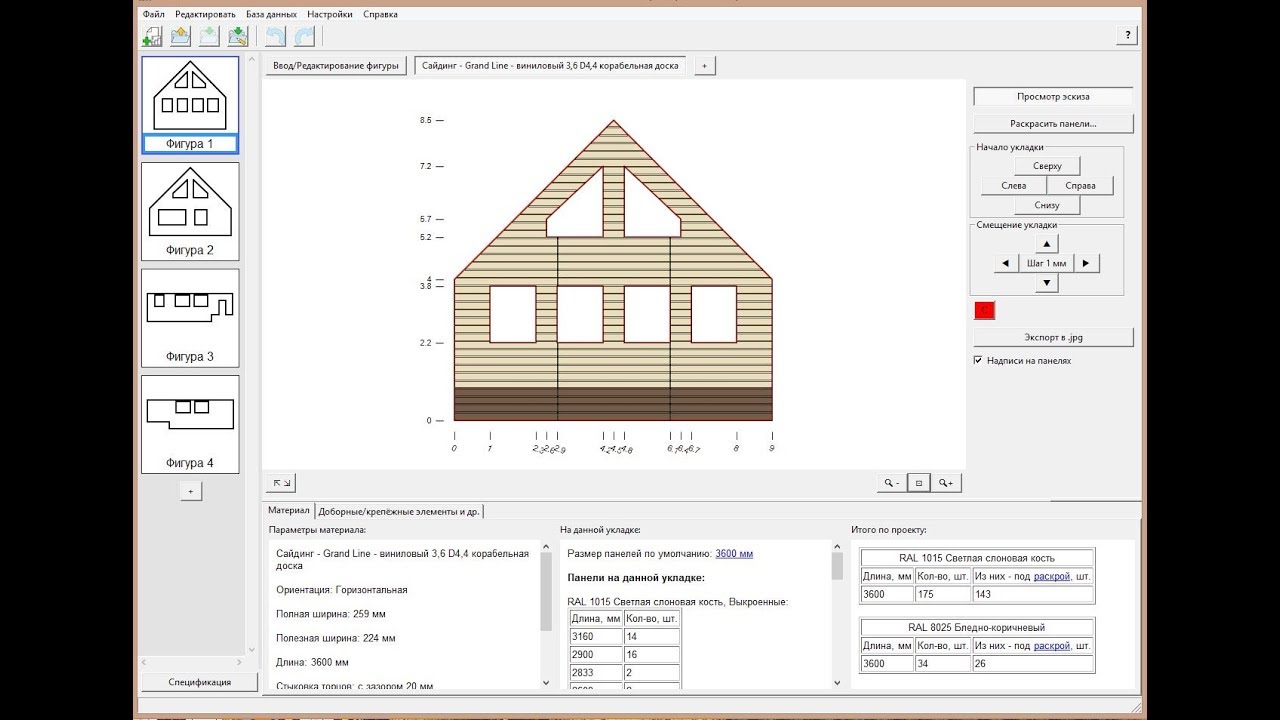This screenshot has width=1280, height=720.
Task: Click the Save As toolbar icon
Action: tap(238, 36)
